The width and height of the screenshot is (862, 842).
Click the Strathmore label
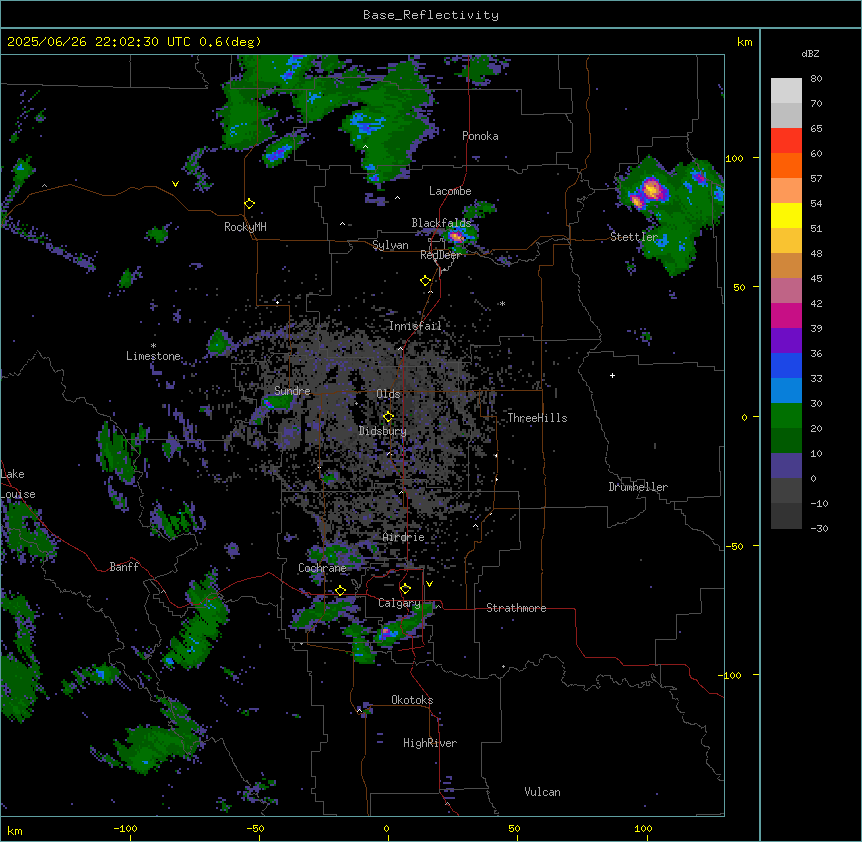[x=516, y=608]
